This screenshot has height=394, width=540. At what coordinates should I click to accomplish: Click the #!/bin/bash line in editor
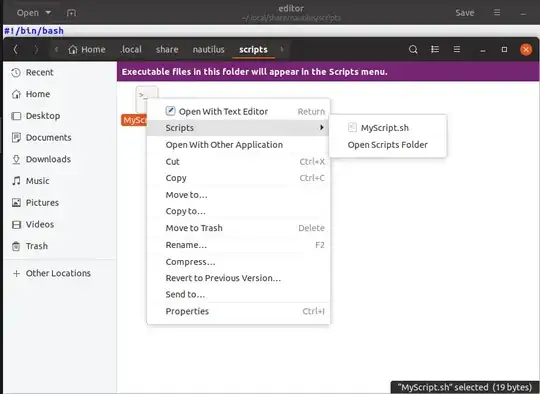click(x=34, y=31)
